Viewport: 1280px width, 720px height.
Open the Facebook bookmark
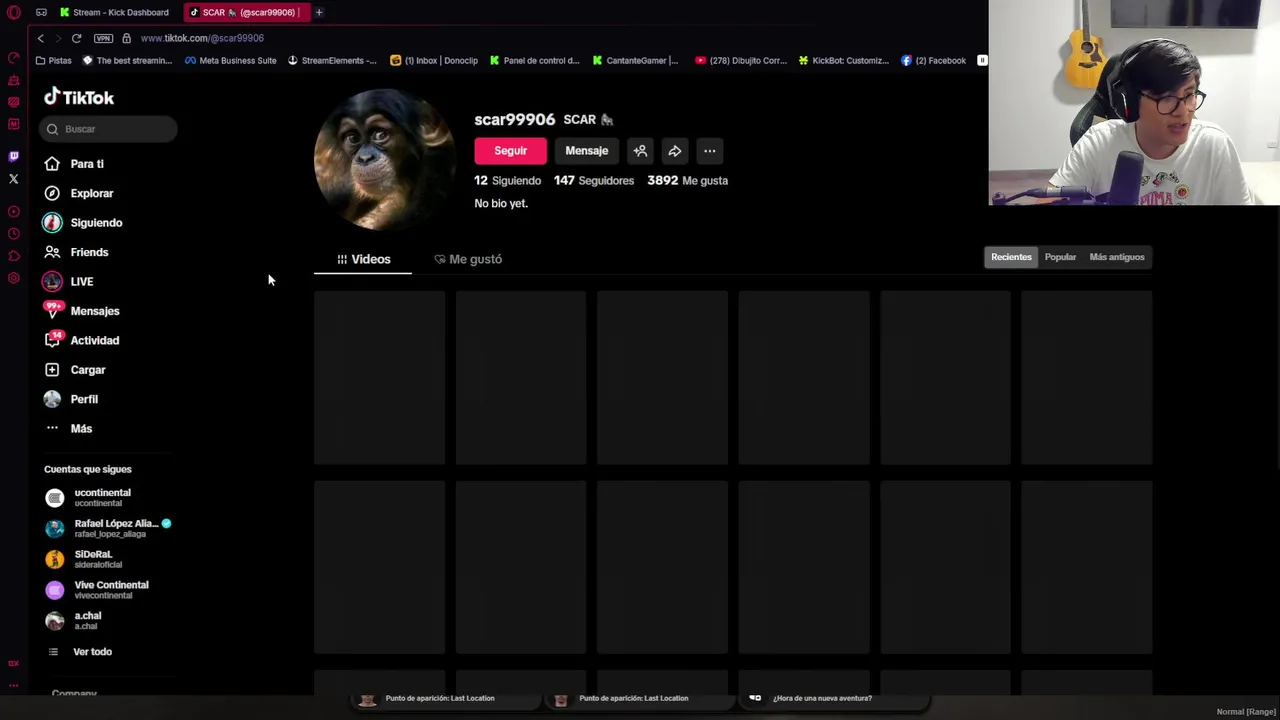click(933, 60)
